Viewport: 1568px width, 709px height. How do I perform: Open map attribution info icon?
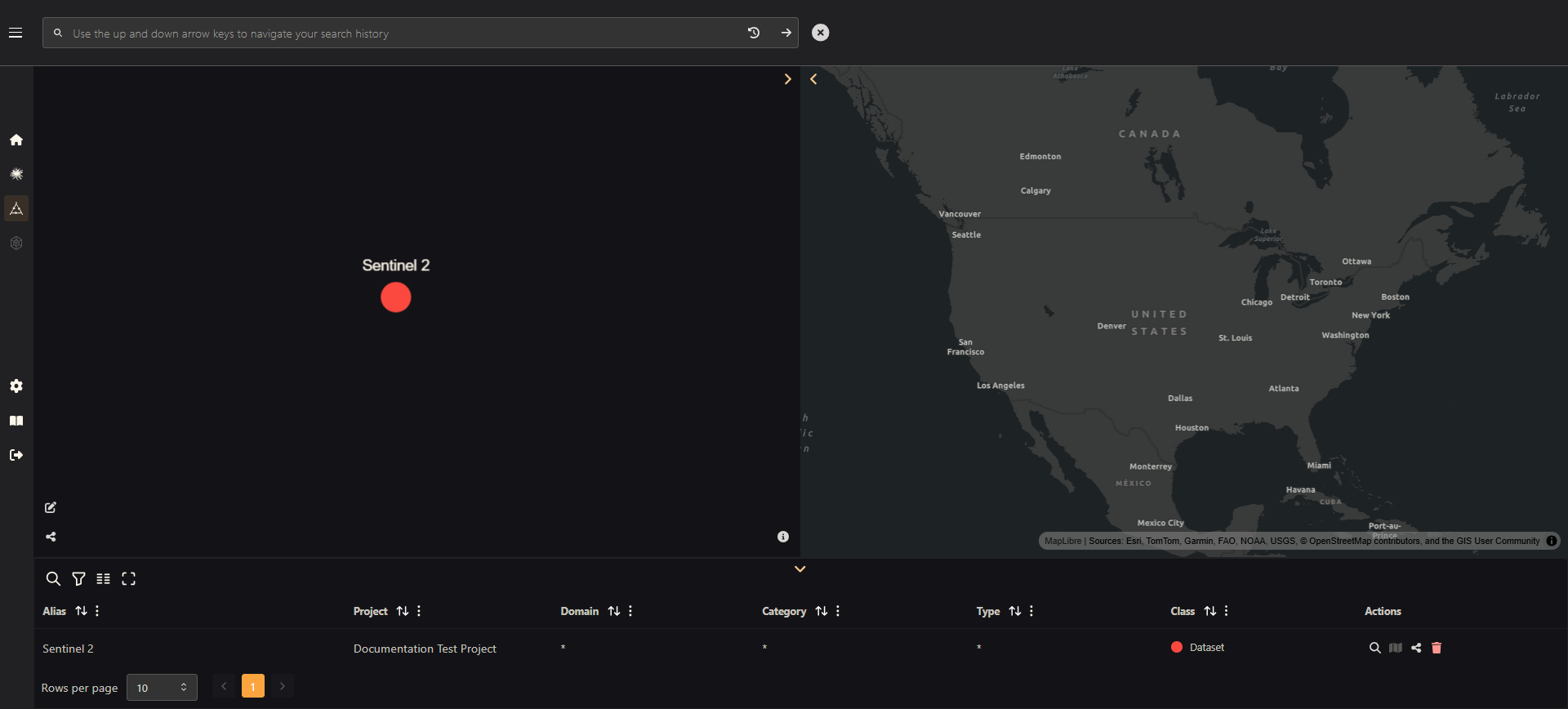[x=1552, y=541]
